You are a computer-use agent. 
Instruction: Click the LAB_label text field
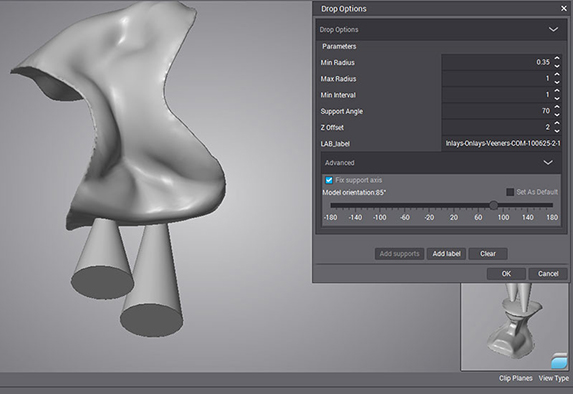pos(501,143)
